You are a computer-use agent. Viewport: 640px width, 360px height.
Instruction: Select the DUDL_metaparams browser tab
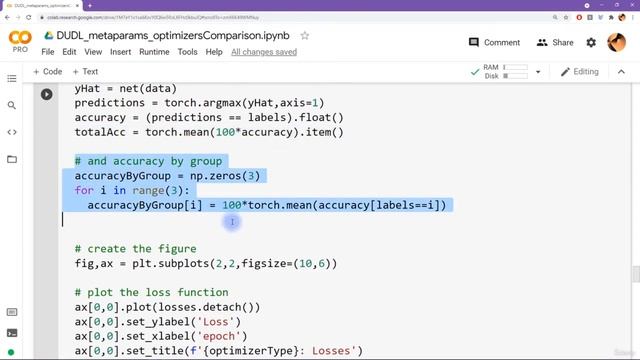(41, 6)
